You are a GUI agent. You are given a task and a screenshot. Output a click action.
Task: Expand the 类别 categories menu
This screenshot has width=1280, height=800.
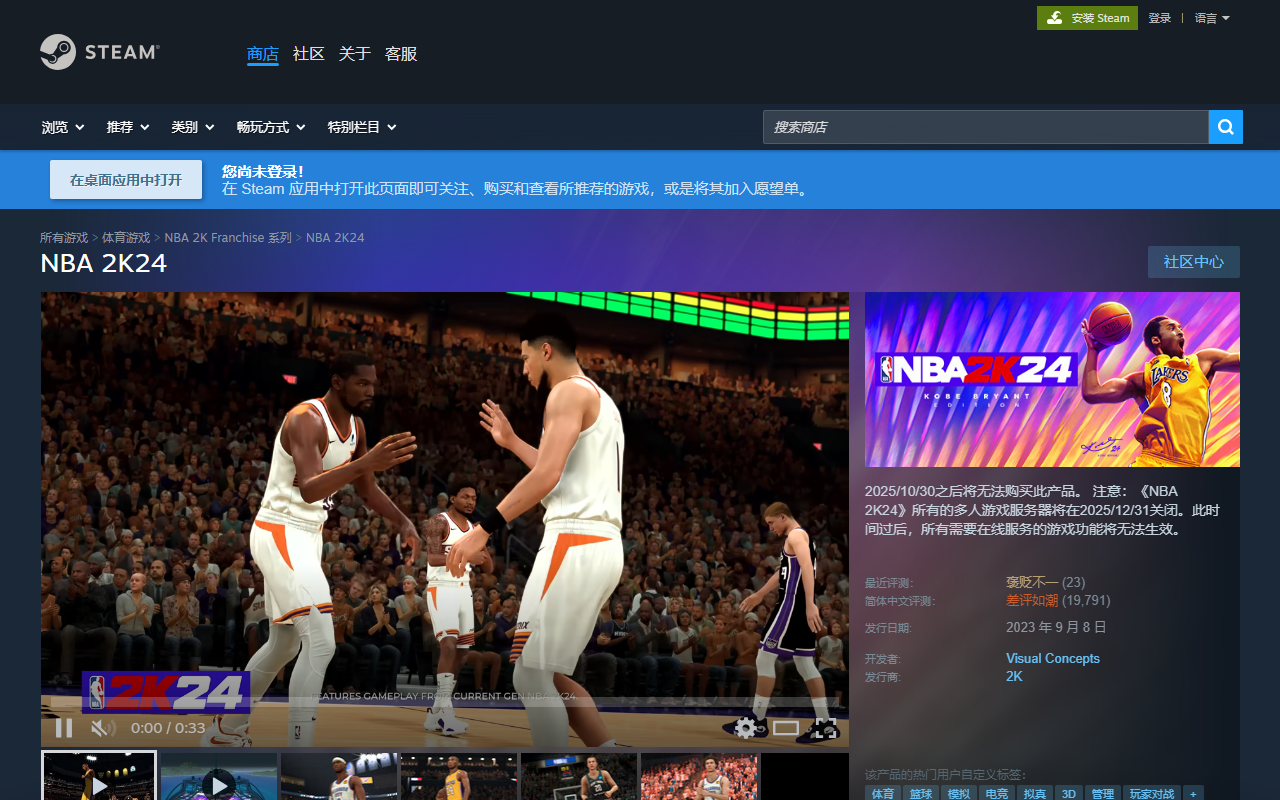click(x=193, y=127)
